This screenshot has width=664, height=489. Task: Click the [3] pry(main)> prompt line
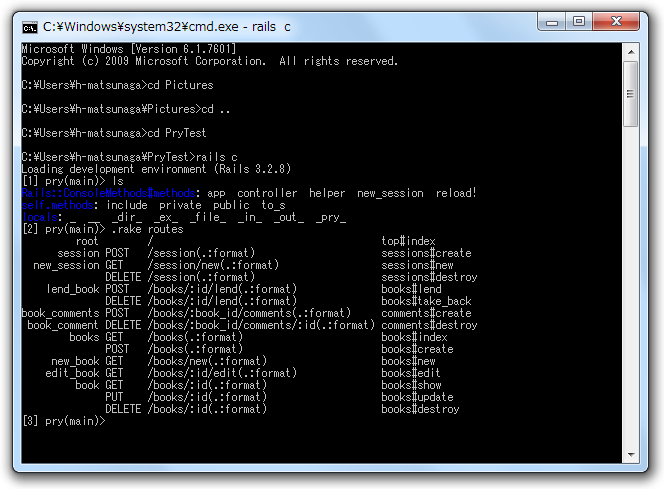tap(64, 421)
